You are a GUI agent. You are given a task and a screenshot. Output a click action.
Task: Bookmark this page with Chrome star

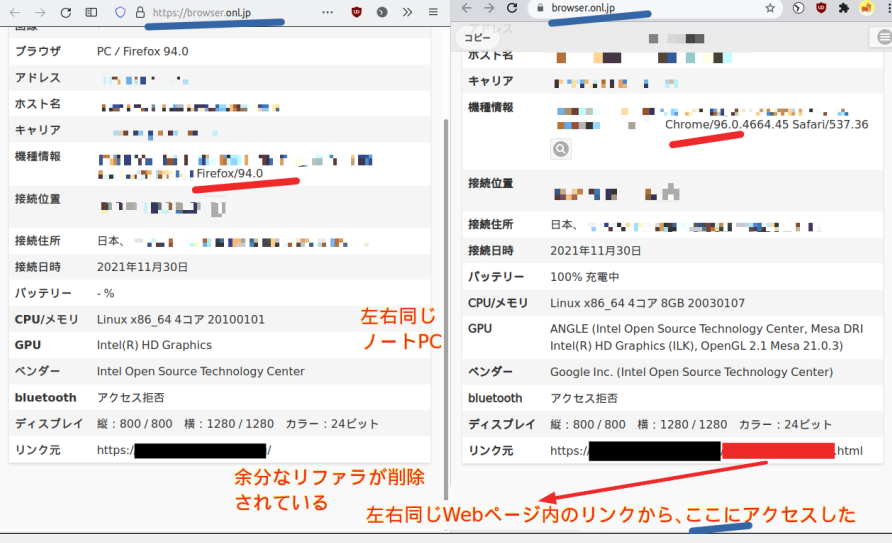[x=770, y=8]
